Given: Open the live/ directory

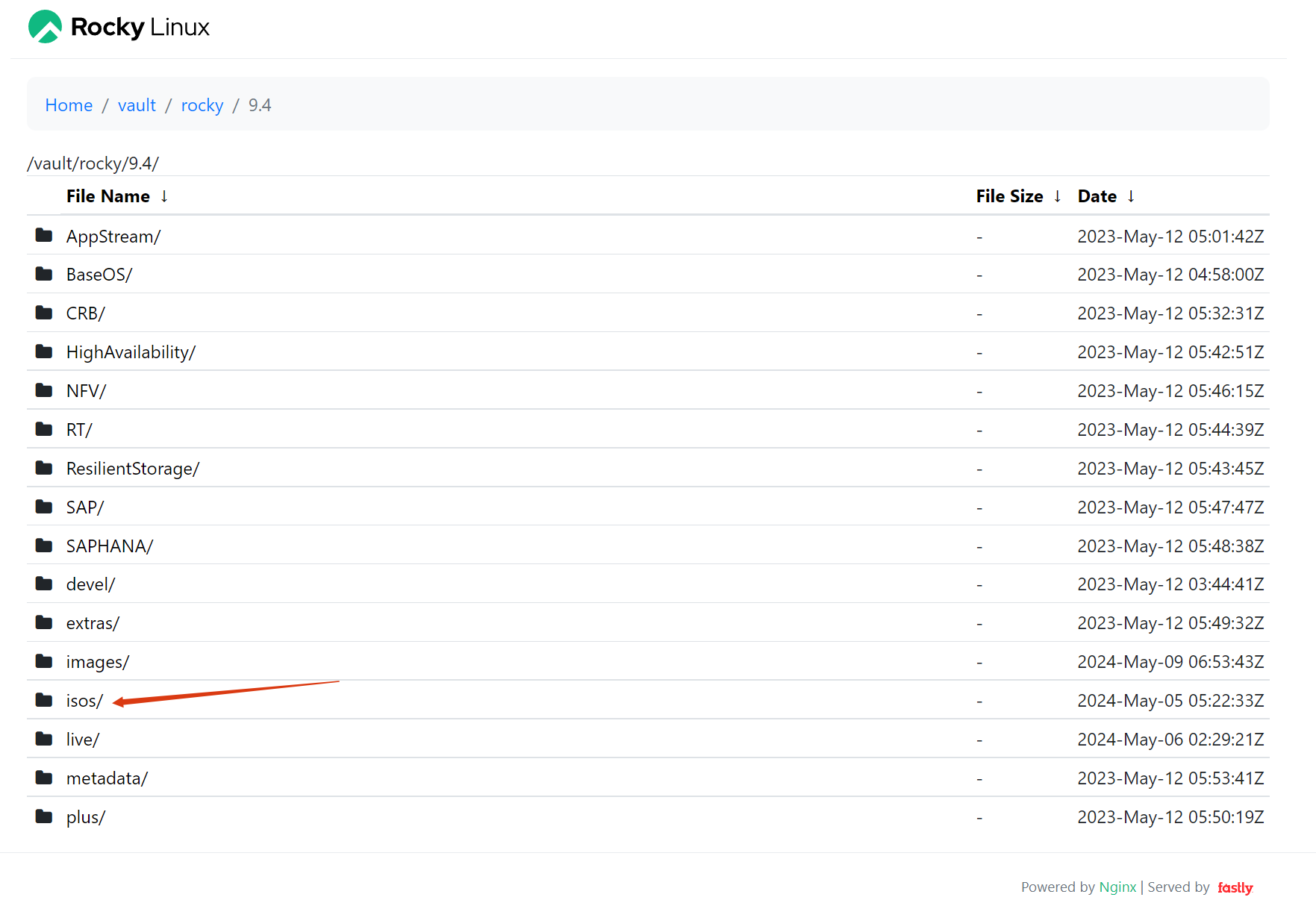Looking at the screenshot, I should coord(83,740).
